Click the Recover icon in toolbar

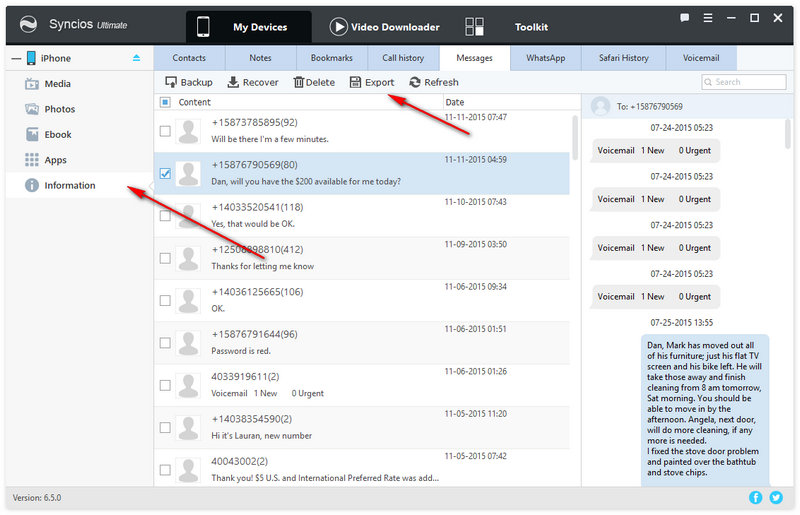click(234, 82)
